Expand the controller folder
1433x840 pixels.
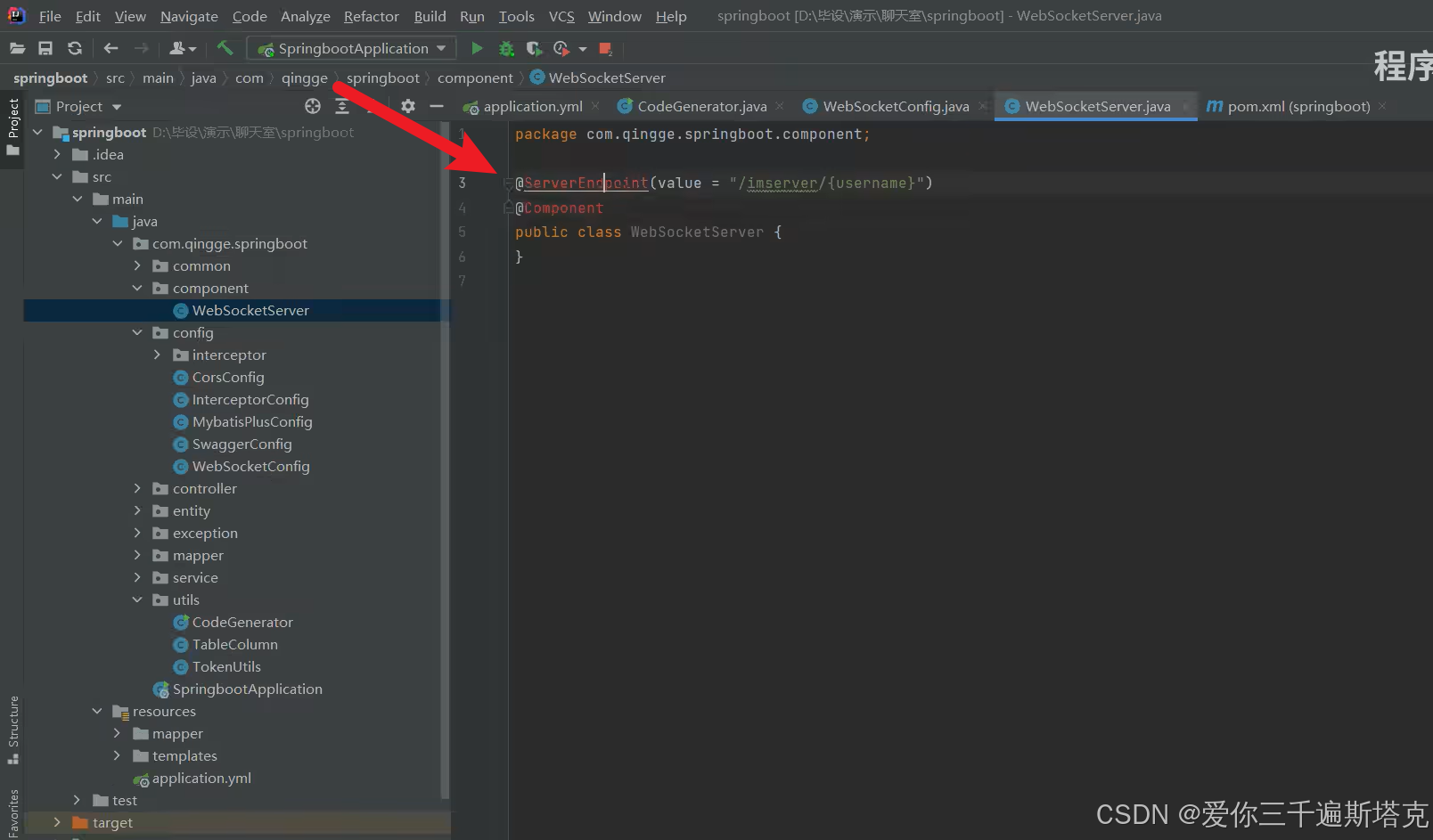pos(136,488)
